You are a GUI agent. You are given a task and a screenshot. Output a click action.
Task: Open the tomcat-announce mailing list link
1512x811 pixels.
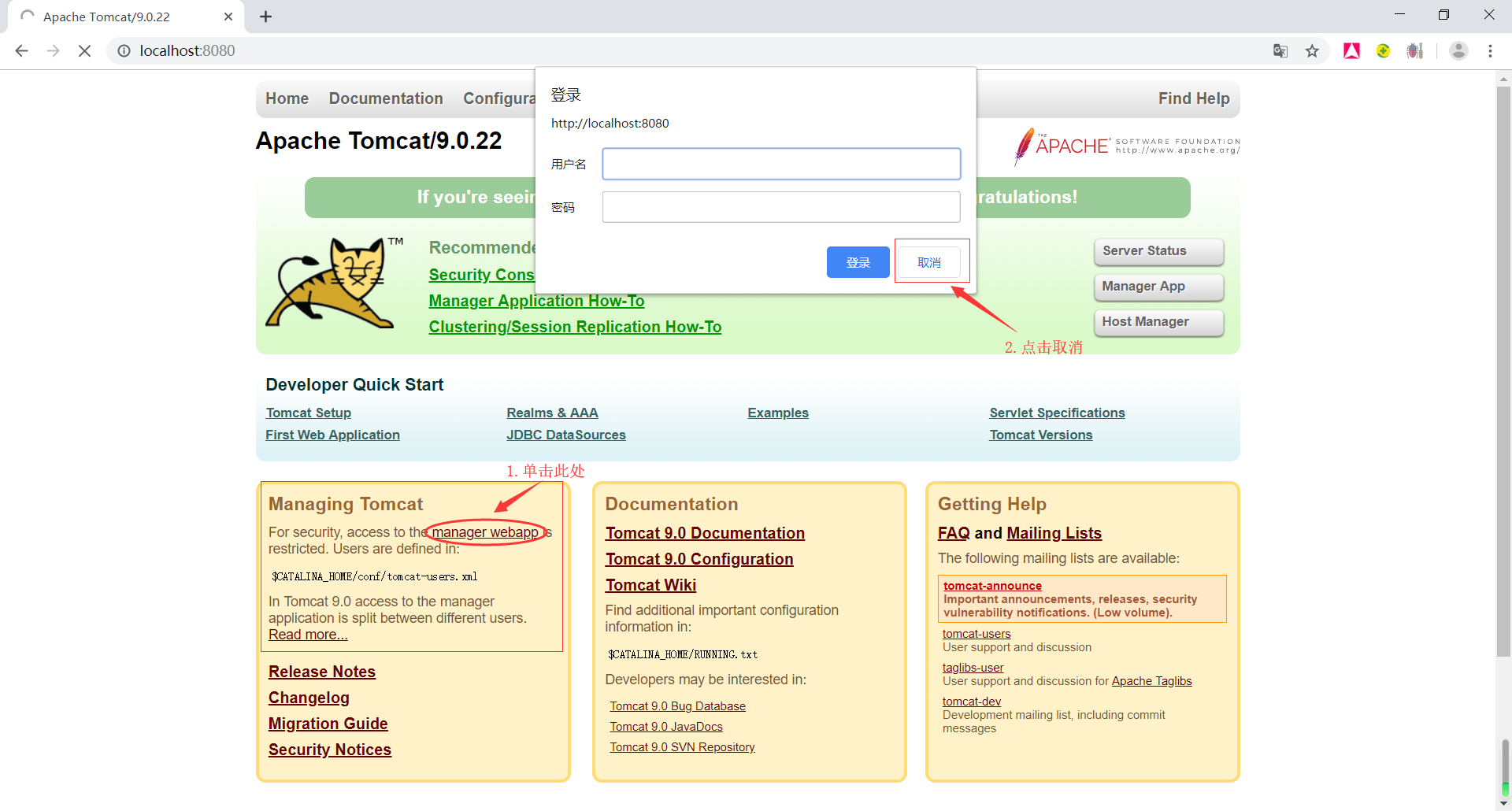coord(992,586)
